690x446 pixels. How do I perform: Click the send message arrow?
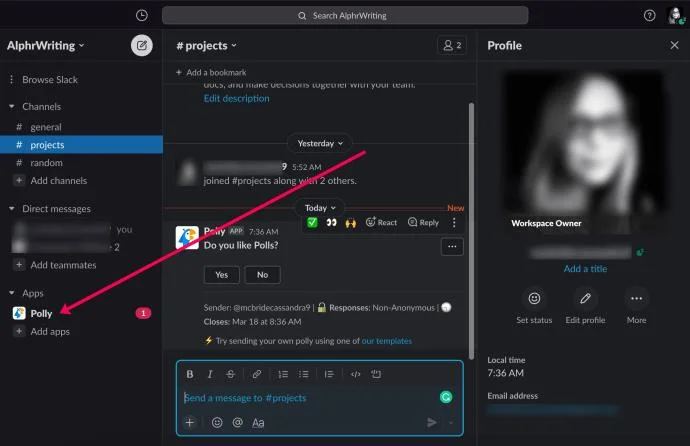click(x=432, y=423)
